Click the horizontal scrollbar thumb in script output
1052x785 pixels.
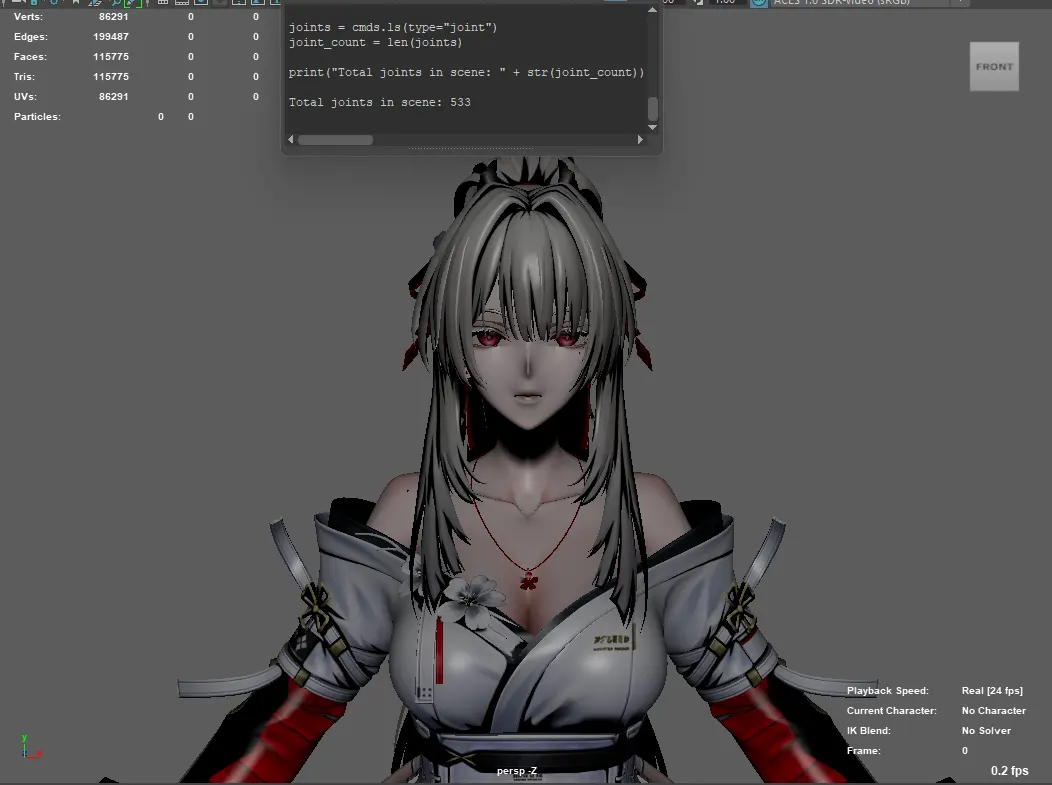335,140
